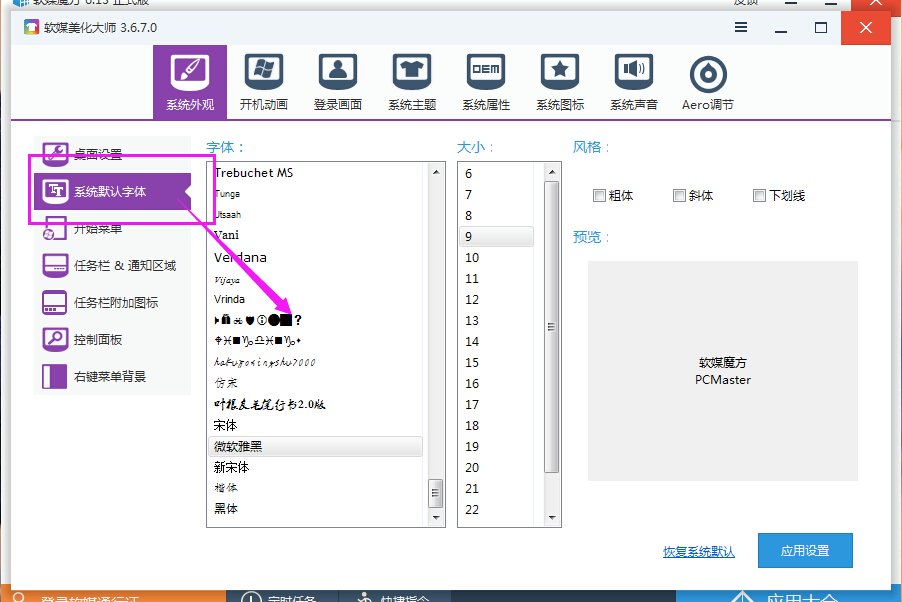Enable the 下划线 (underline) checkbox
The height and width of the screenshot is (602, 902).
coord(759,195)
